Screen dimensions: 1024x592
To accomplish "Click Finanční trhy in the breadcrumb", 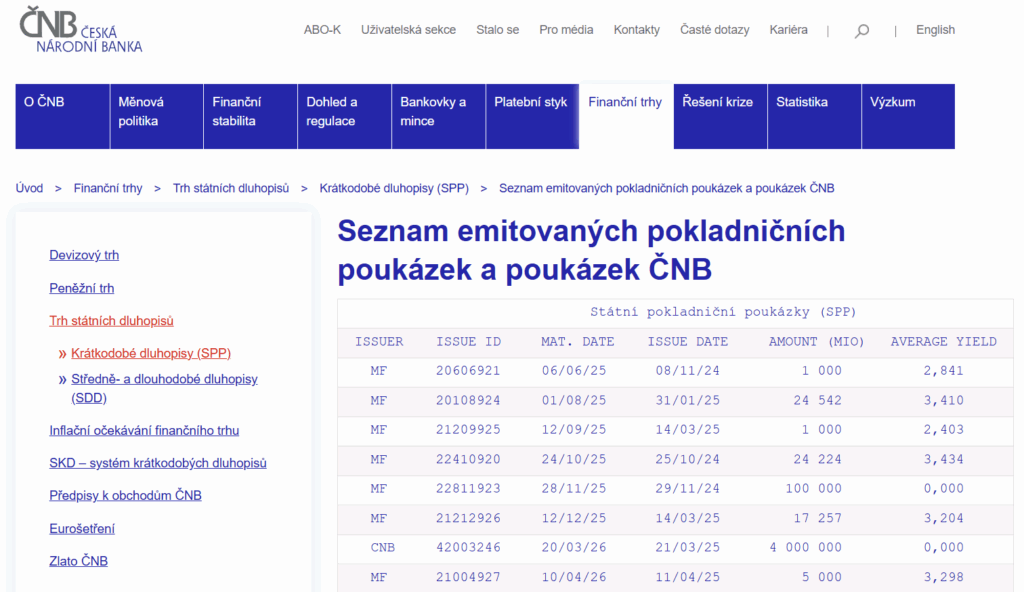I will tap(108, 188).
